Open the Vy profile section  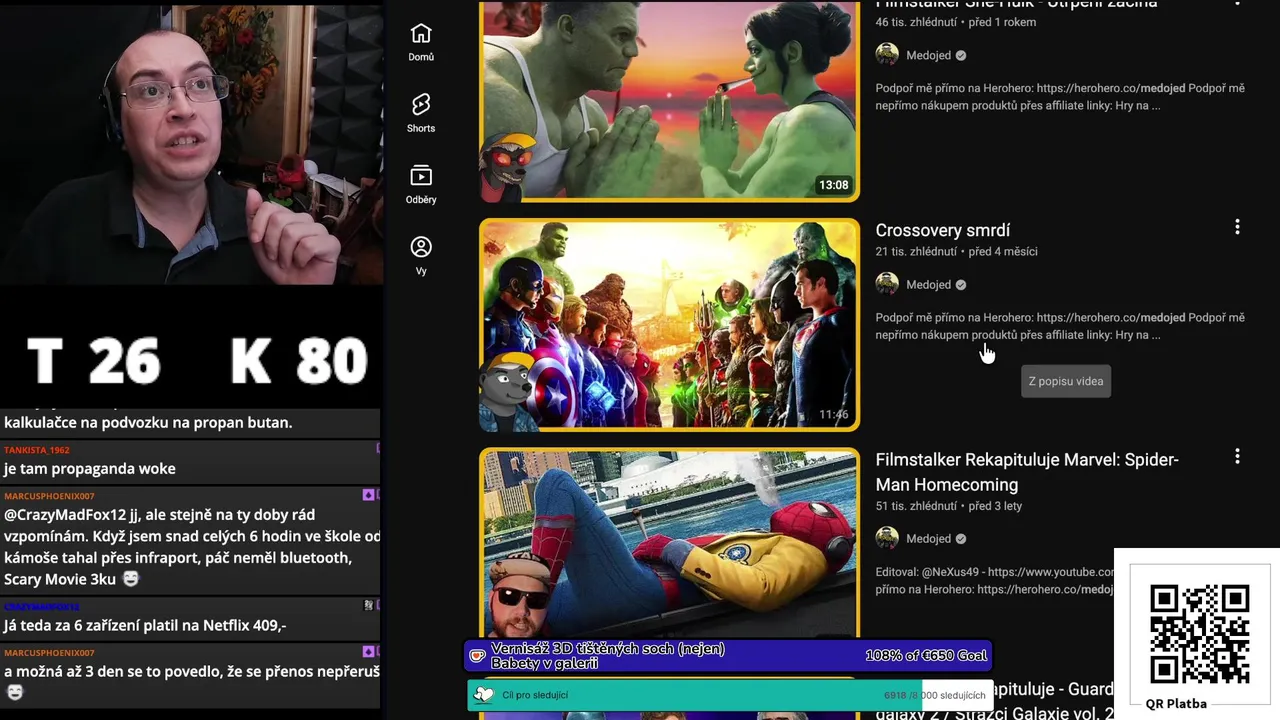(421, 255)
